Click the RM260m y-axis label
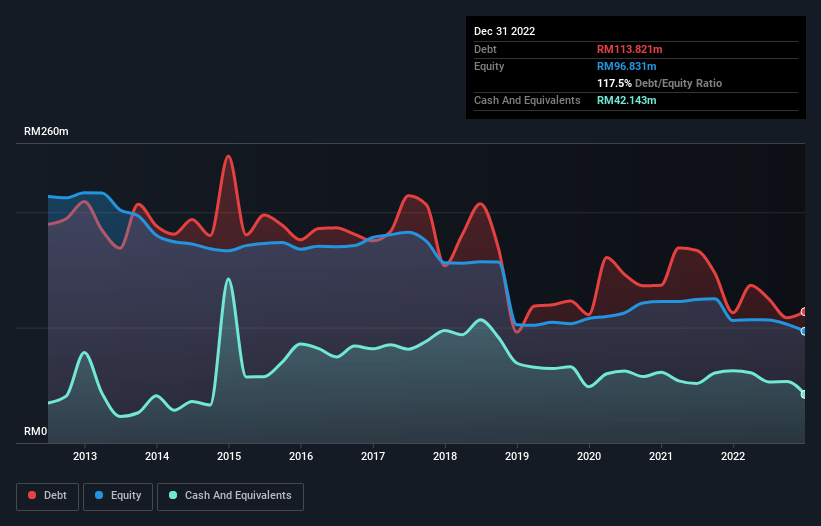This screenshot has width=821, height=526. coord(46,131)
